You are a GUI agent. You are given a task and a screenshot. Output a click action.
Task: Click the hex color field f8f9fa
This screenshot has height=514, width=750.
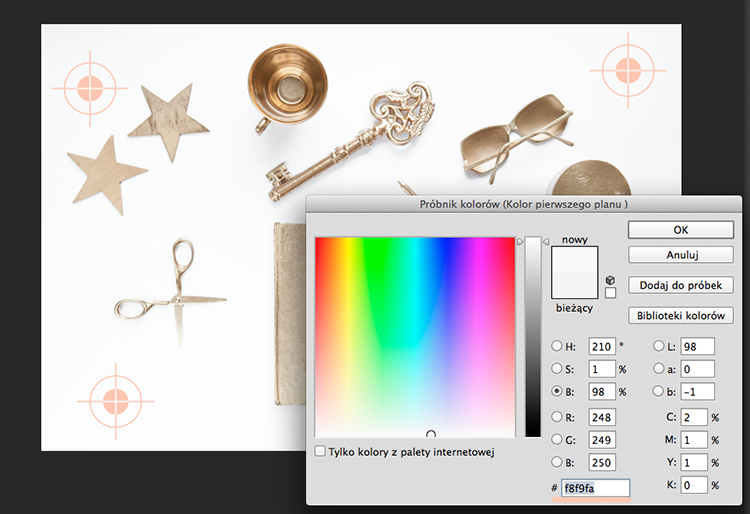coord(596,488)
